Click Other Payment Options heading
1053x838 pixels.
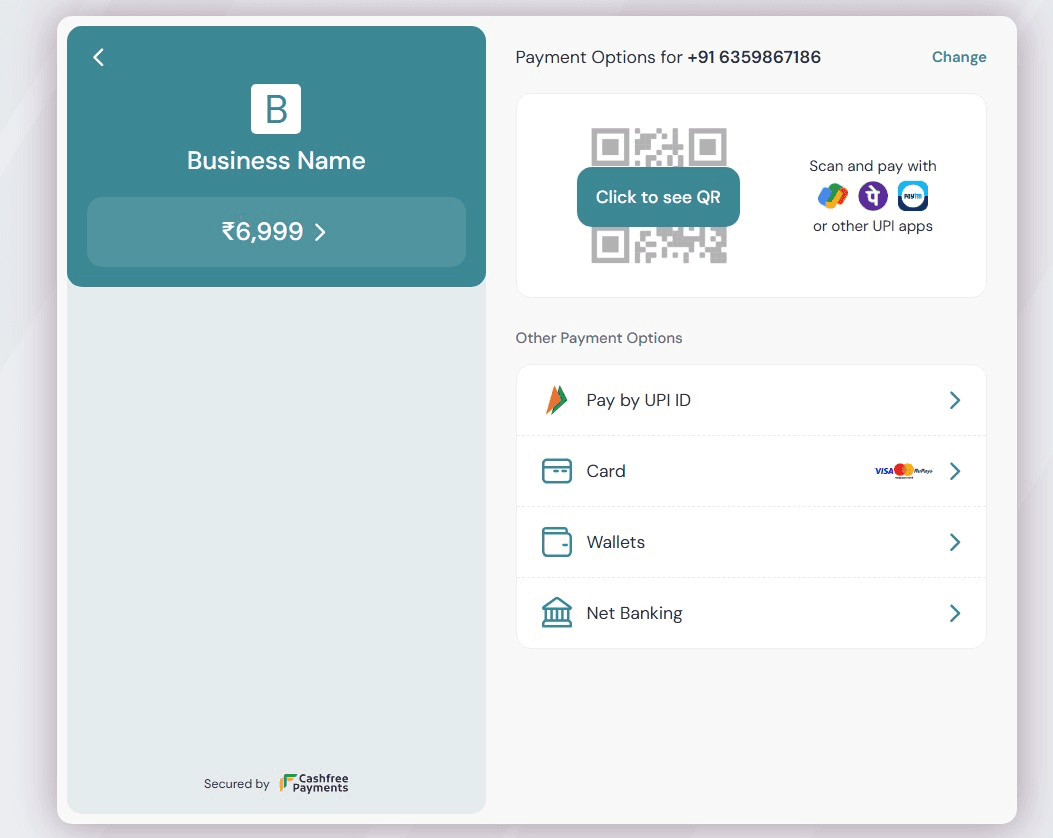tap(598, 338)
